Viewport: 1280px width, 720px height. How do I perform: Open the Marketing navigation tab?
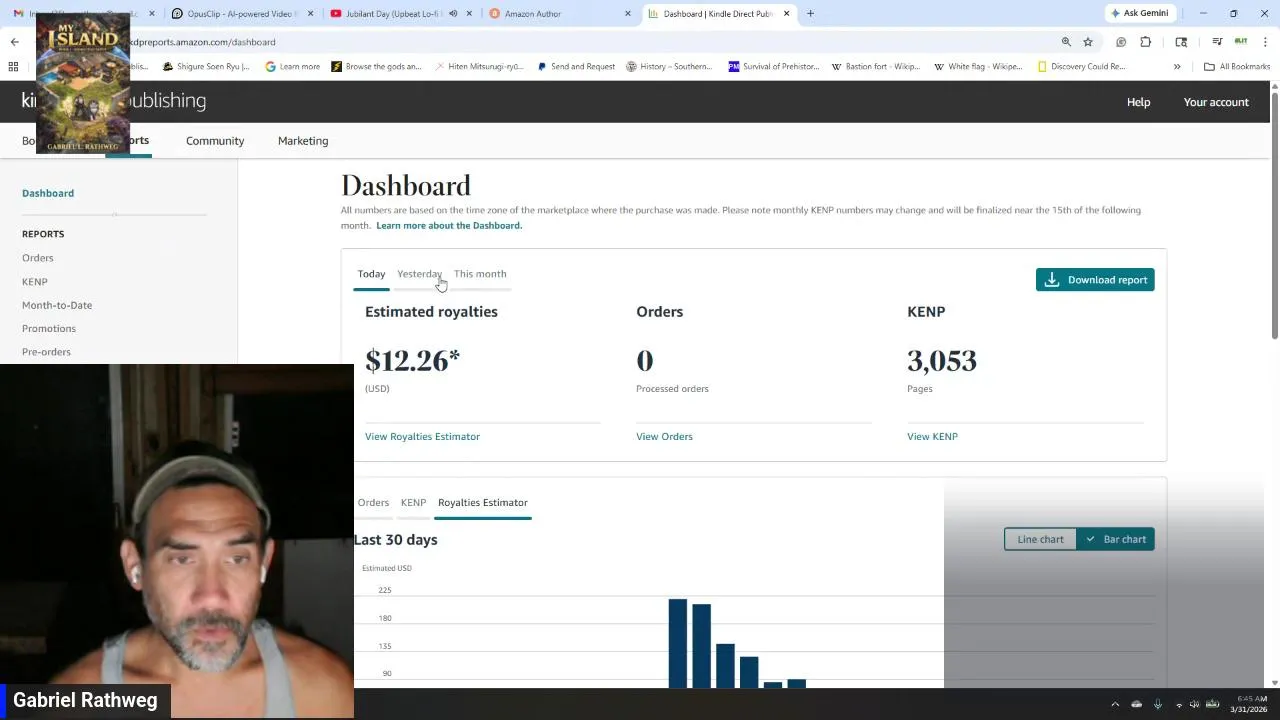(303, 141)
